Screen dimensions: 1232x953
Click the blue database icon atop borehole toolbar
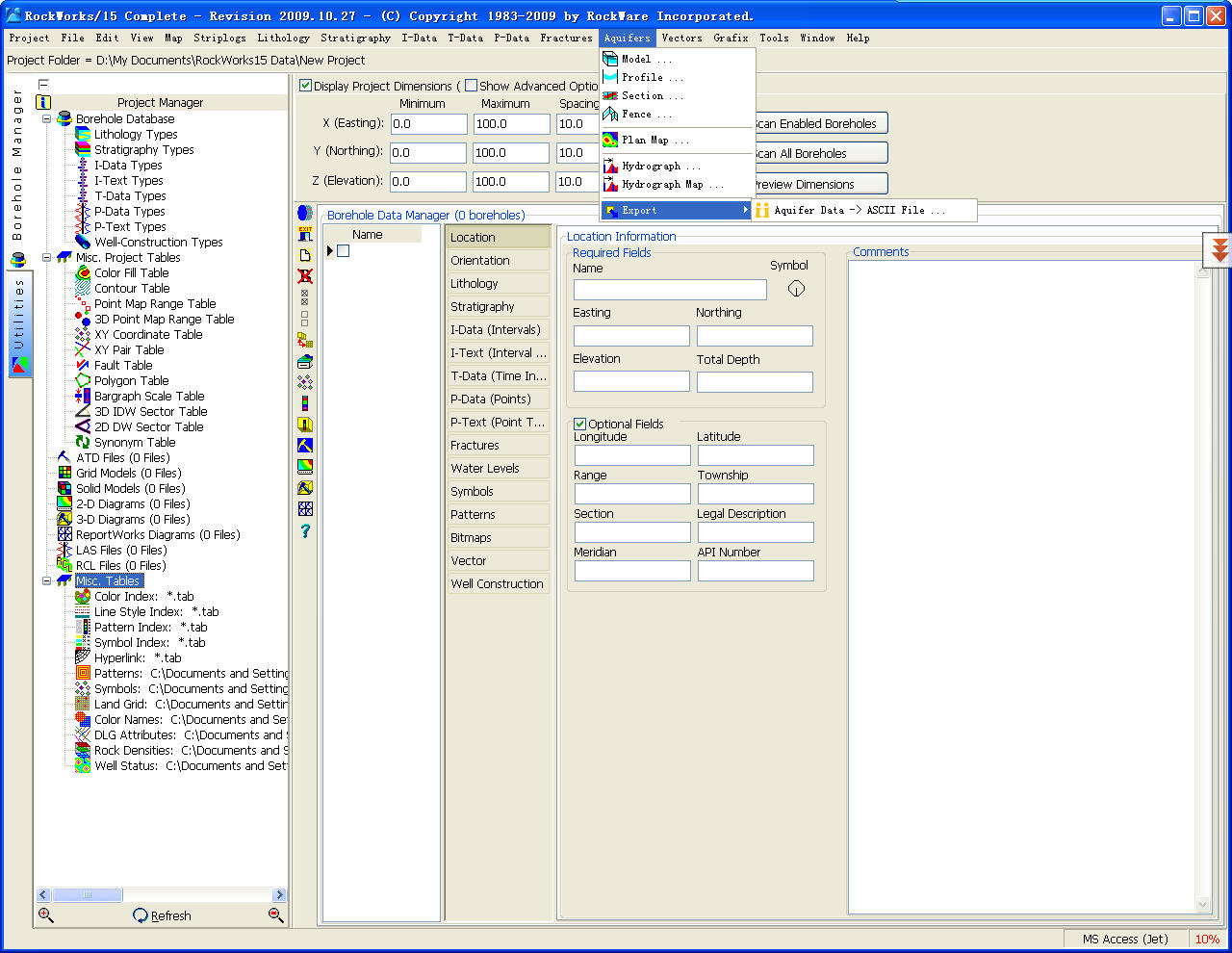(x=305, y=213)
